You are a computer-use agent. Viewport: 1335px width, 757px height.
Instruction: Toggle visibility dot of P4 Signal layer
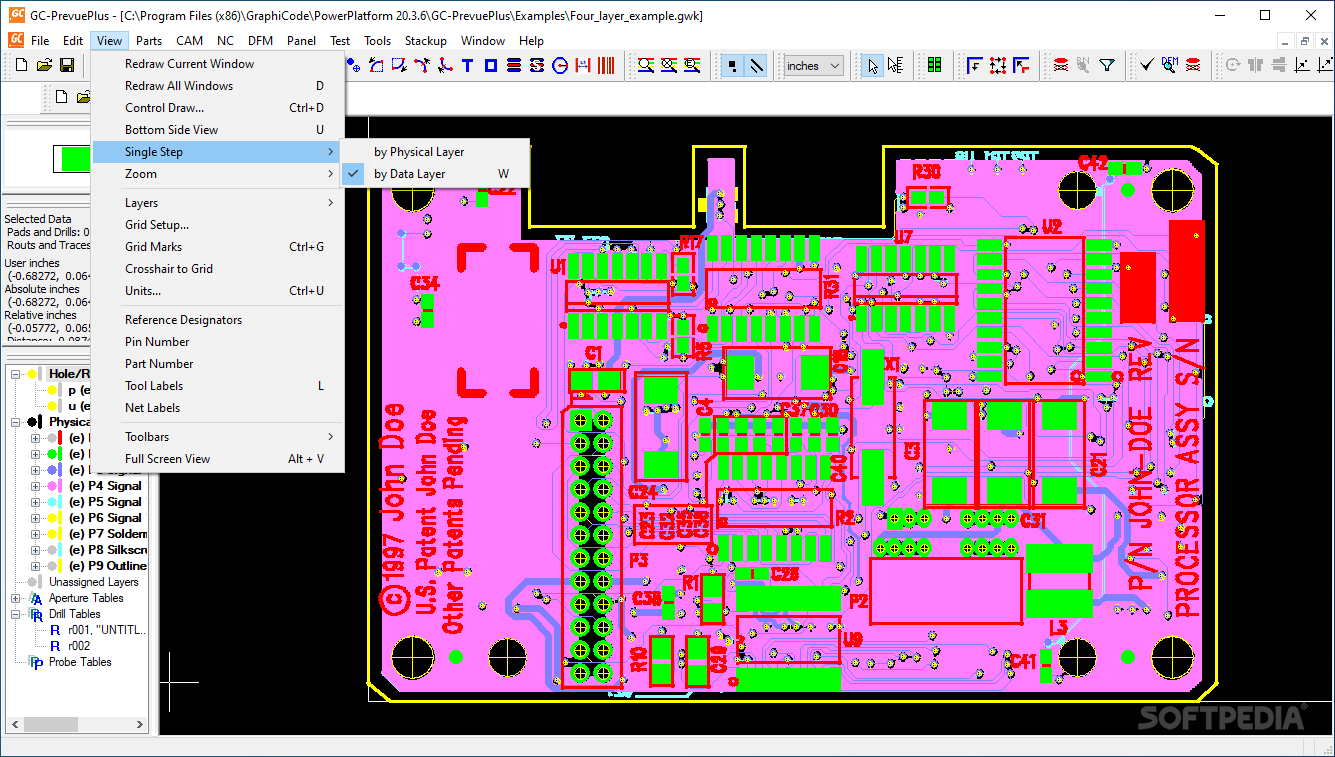coord(54,486)
